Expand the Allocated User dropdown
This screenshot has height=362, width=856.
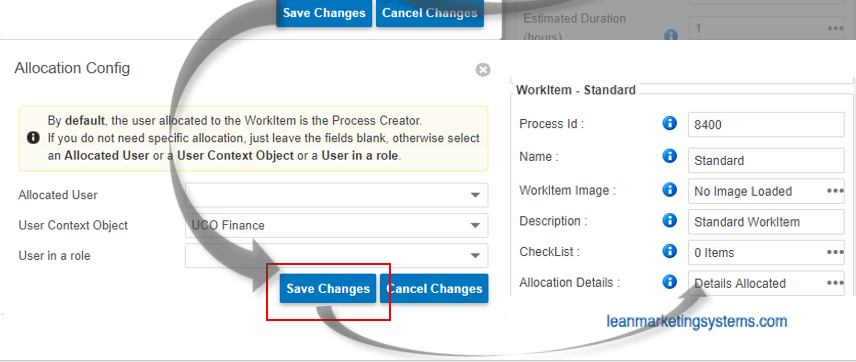click(x=336, y=195)
